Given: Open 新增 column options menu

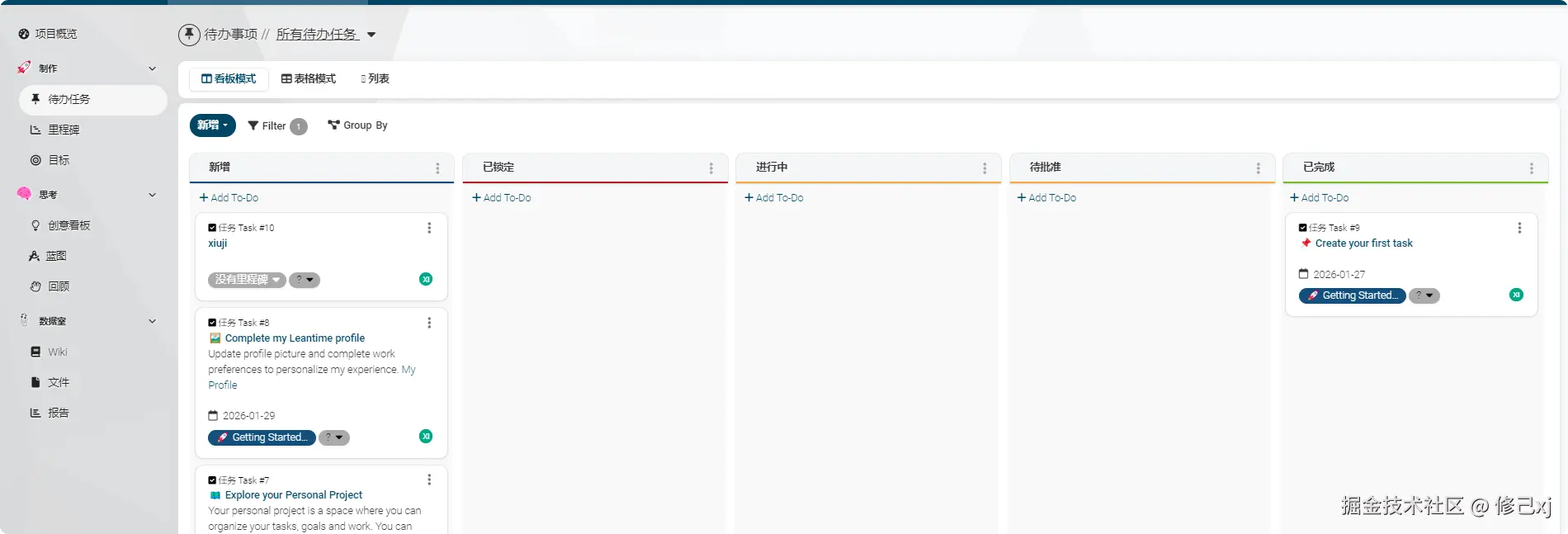Looking at the screenshot, I should tap(437, 168).
